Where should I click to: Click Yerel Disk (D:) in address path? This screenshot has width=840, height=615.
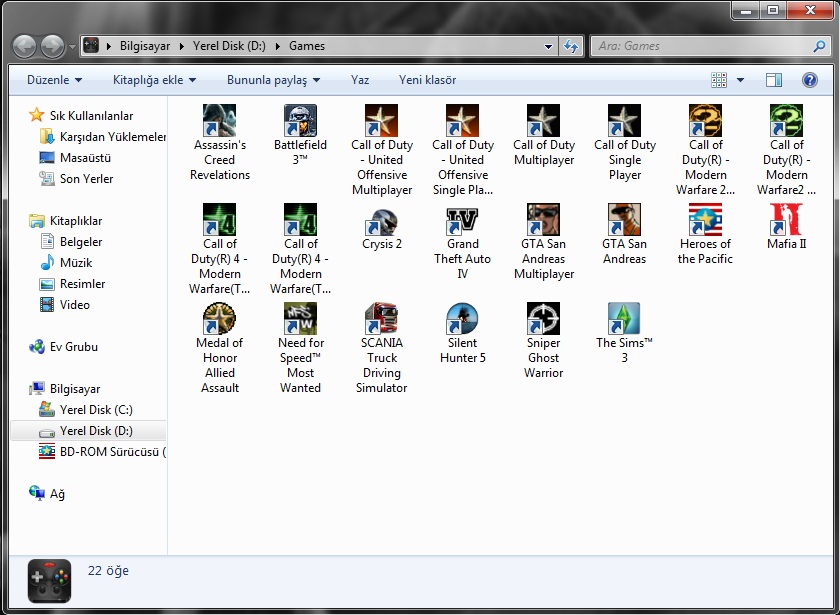pos(229,47)
